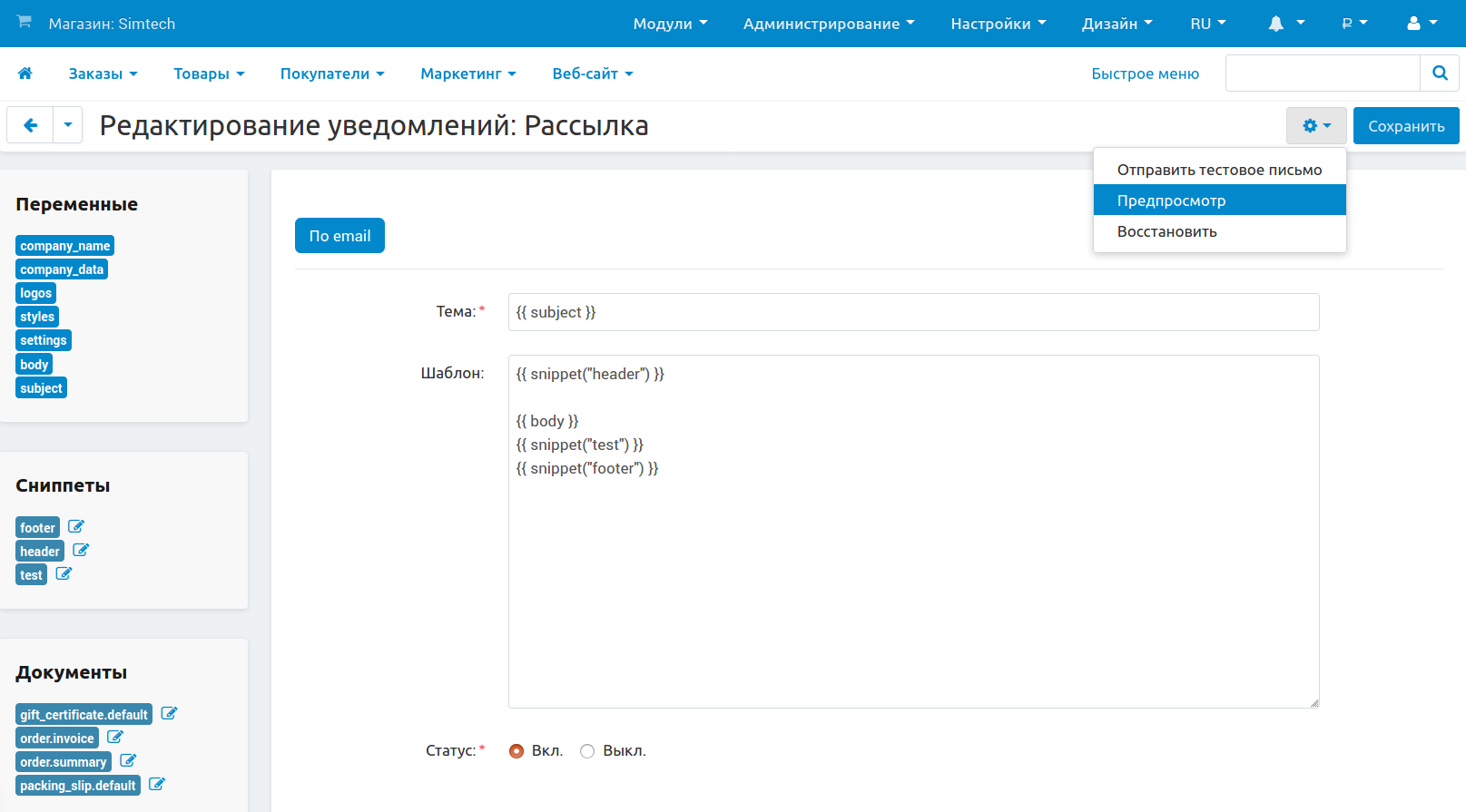
Task: Click edit icon next to gift_certificate.default
Action: click(x=169, y=714)
